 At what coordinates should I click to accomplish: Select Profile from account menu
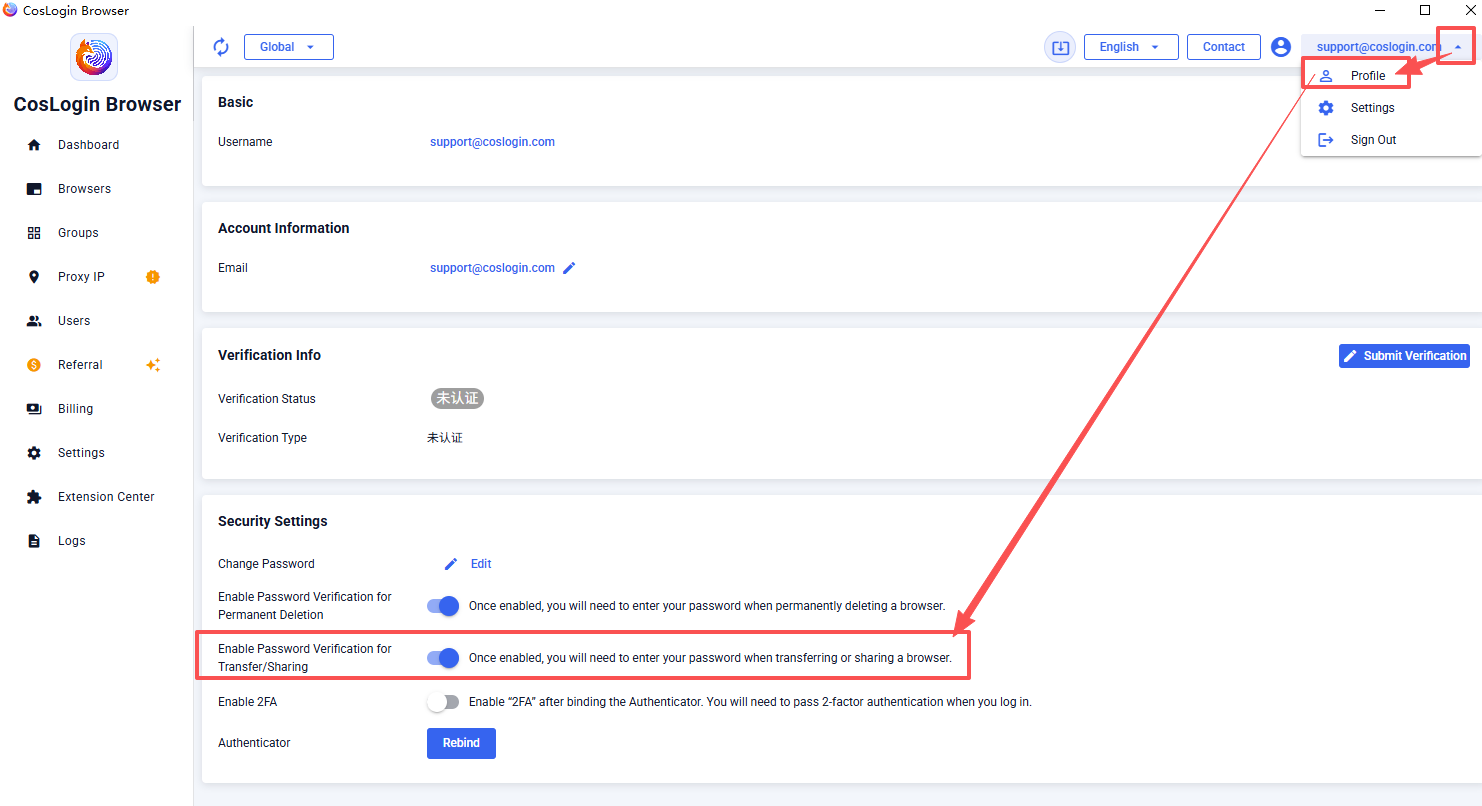click(1368, 76)
